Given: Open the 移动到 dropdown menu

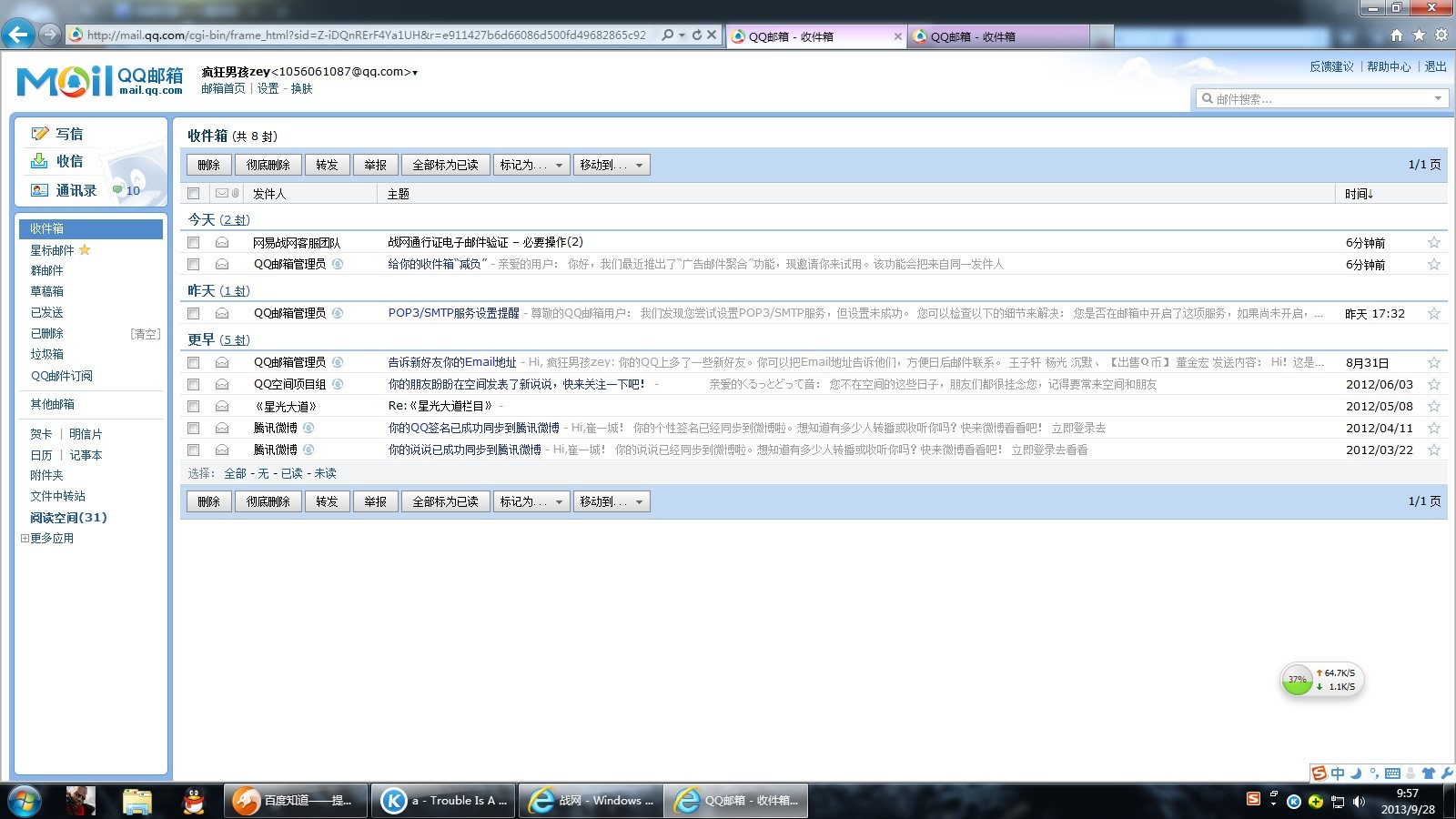Looking at the screenshot, I should pos(611,165).
